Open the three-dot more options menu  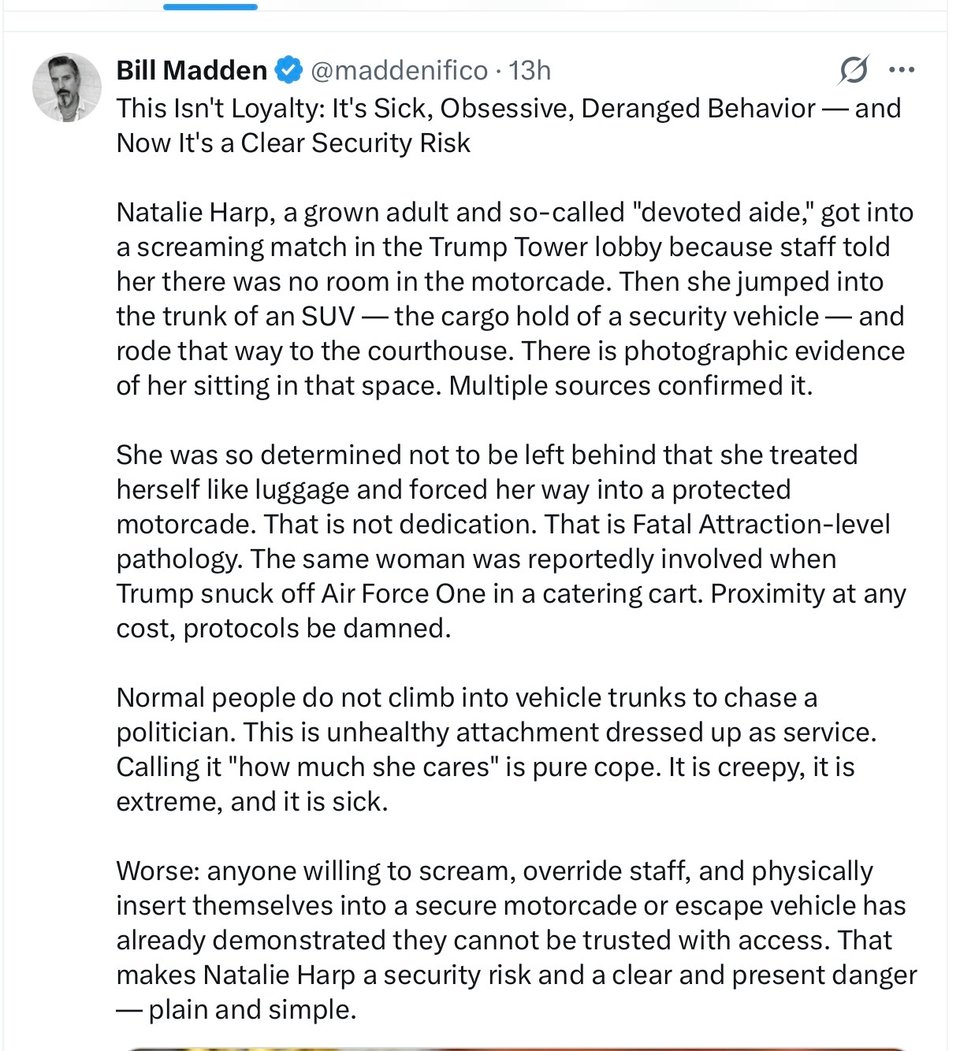pyautogui.click(x=902, y=70)
